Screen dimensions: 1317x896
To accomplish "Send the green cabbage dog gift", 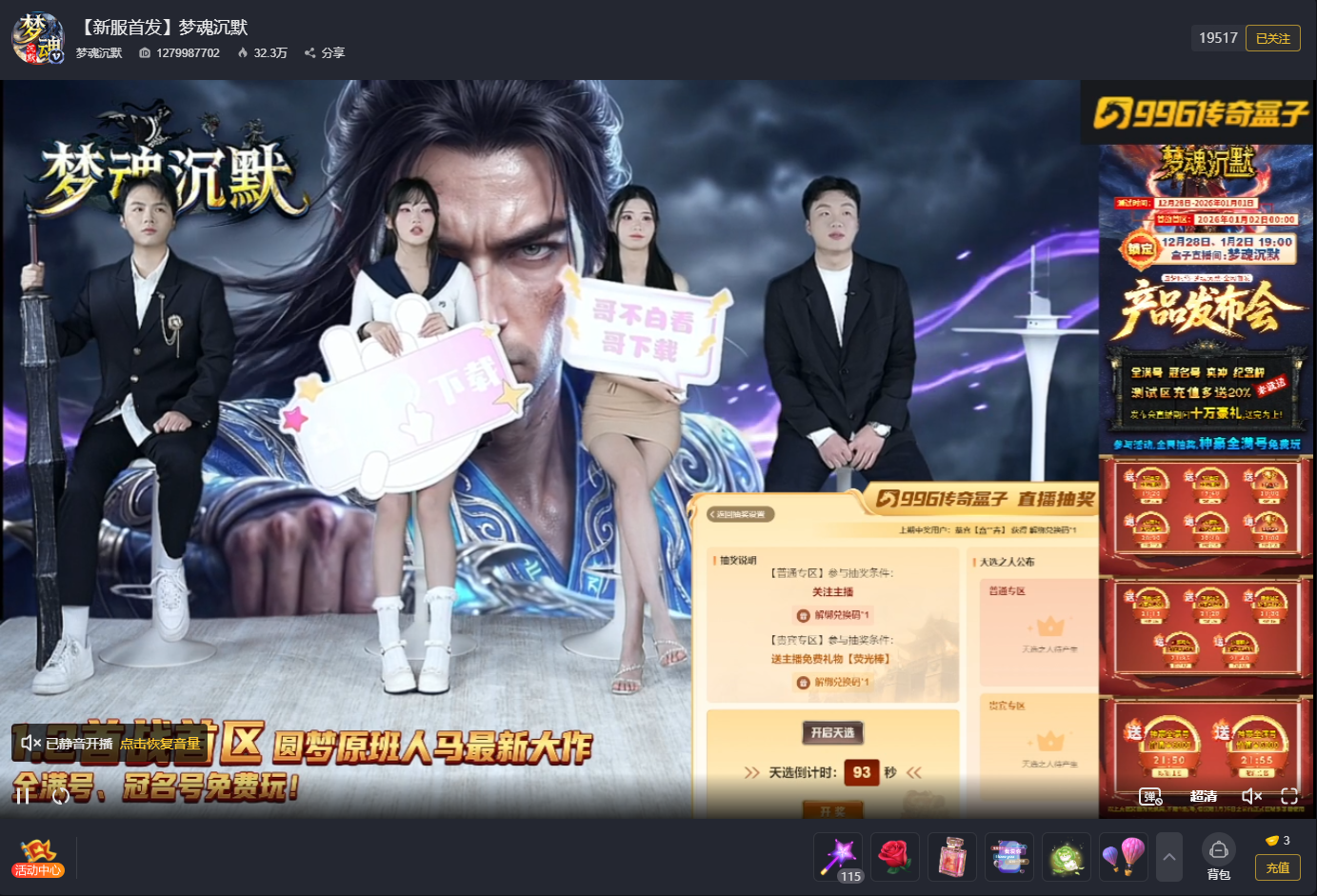I will tap(1067, 857).
